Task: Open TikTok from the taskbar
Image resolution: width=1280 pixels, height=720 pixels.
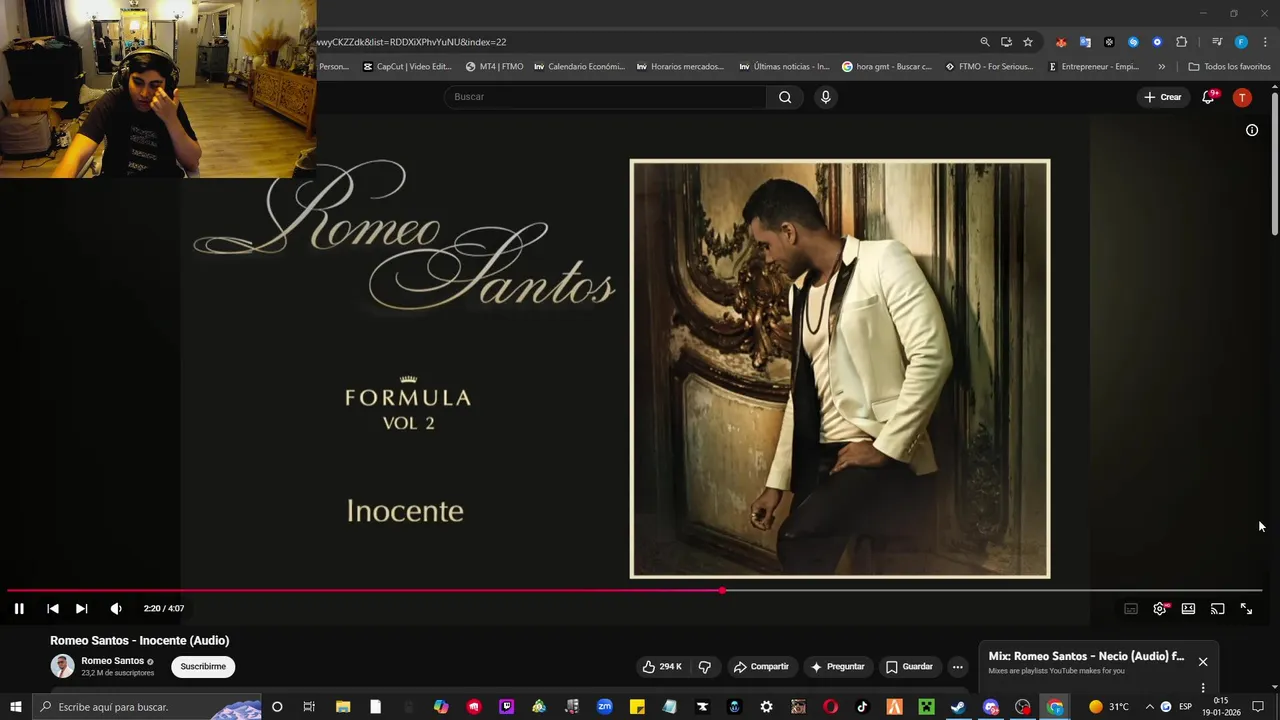Action: (862, 707)
